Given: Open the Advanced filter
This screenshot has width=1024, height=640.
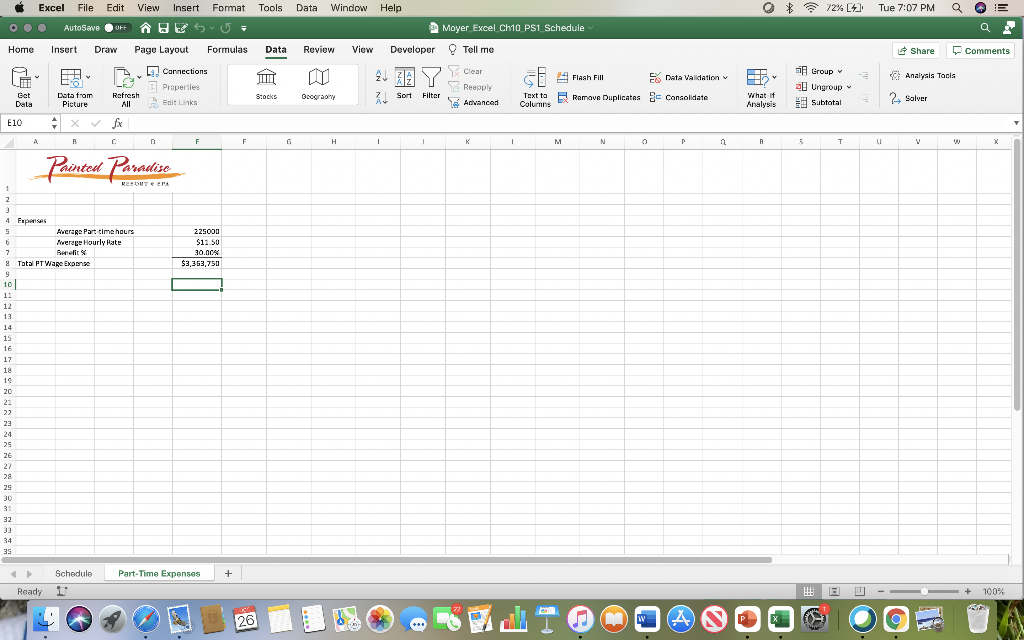Looking at the screenshot, I should click(474, 103).
